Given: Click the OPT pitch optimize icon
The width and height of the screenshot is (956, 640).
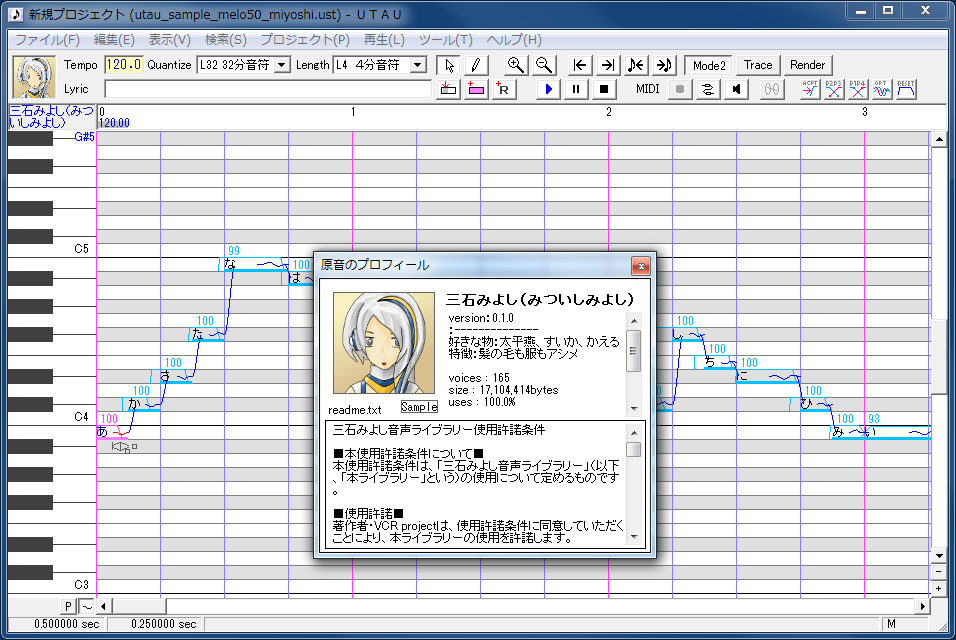Looking at the screenshot, I should click(882, 89).
